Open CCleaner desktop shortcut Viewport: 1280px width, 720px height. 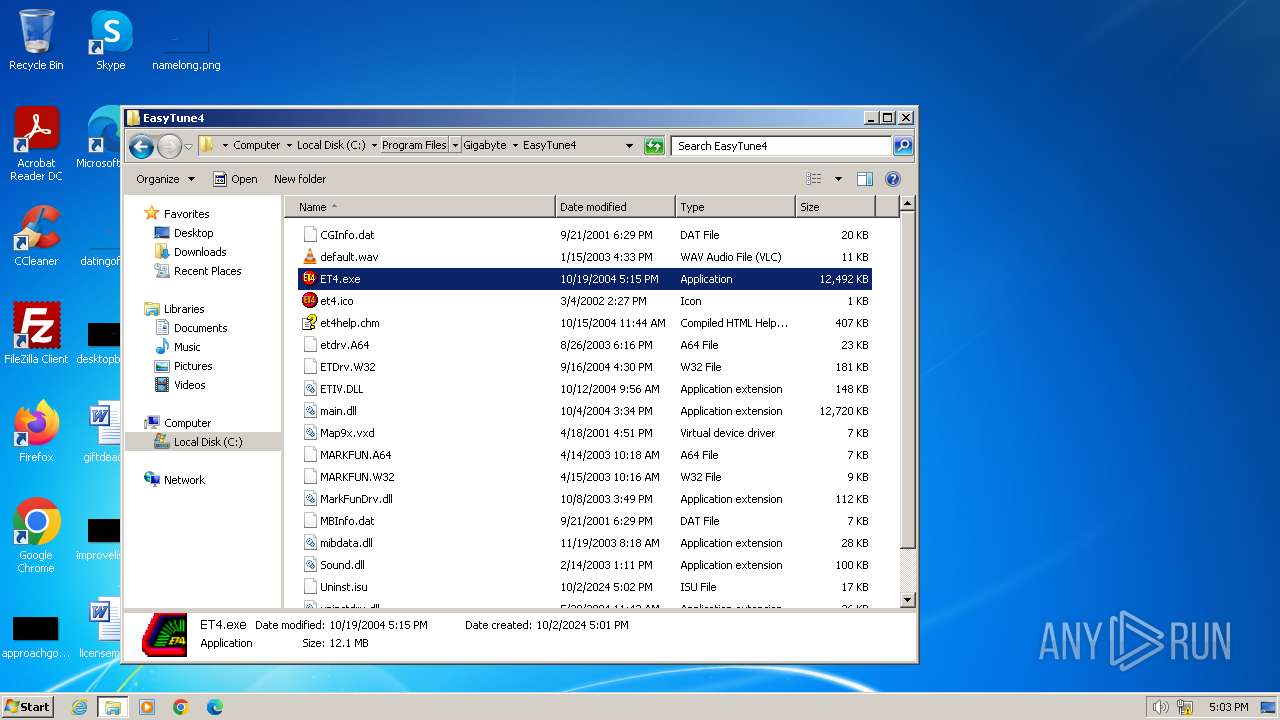tap(36, 236)
